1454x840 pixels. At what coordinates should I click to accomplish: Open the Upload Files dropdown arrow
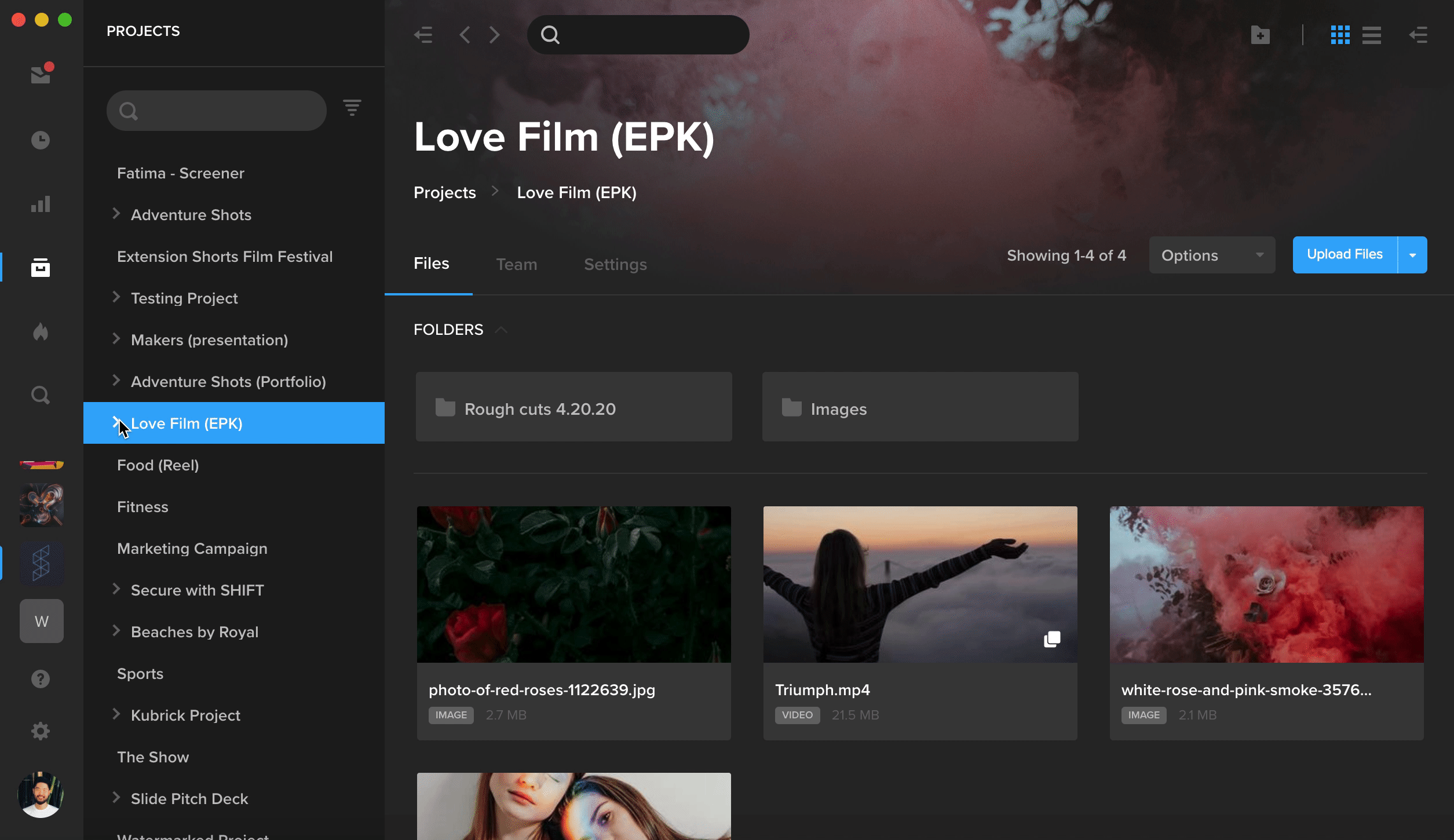click(x=1413, y=255)
